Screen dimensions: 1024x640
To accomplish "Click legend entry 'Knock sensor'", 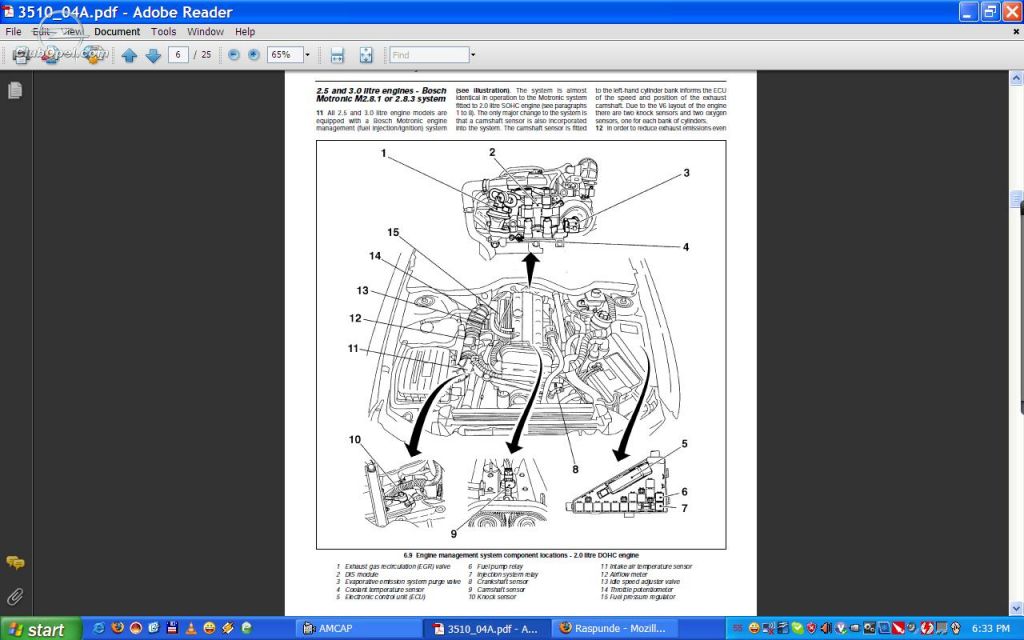I will click(496, 597).
